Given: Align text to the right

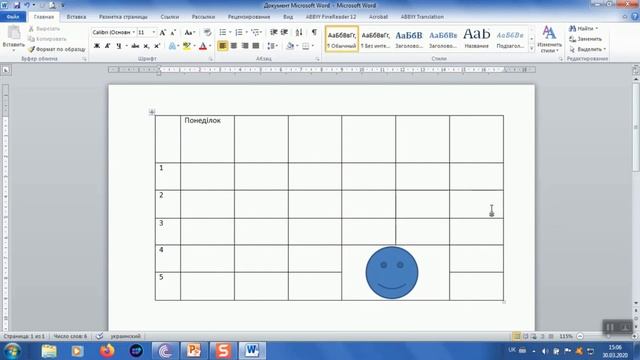Looking at the screenshot, I should 244,46.
